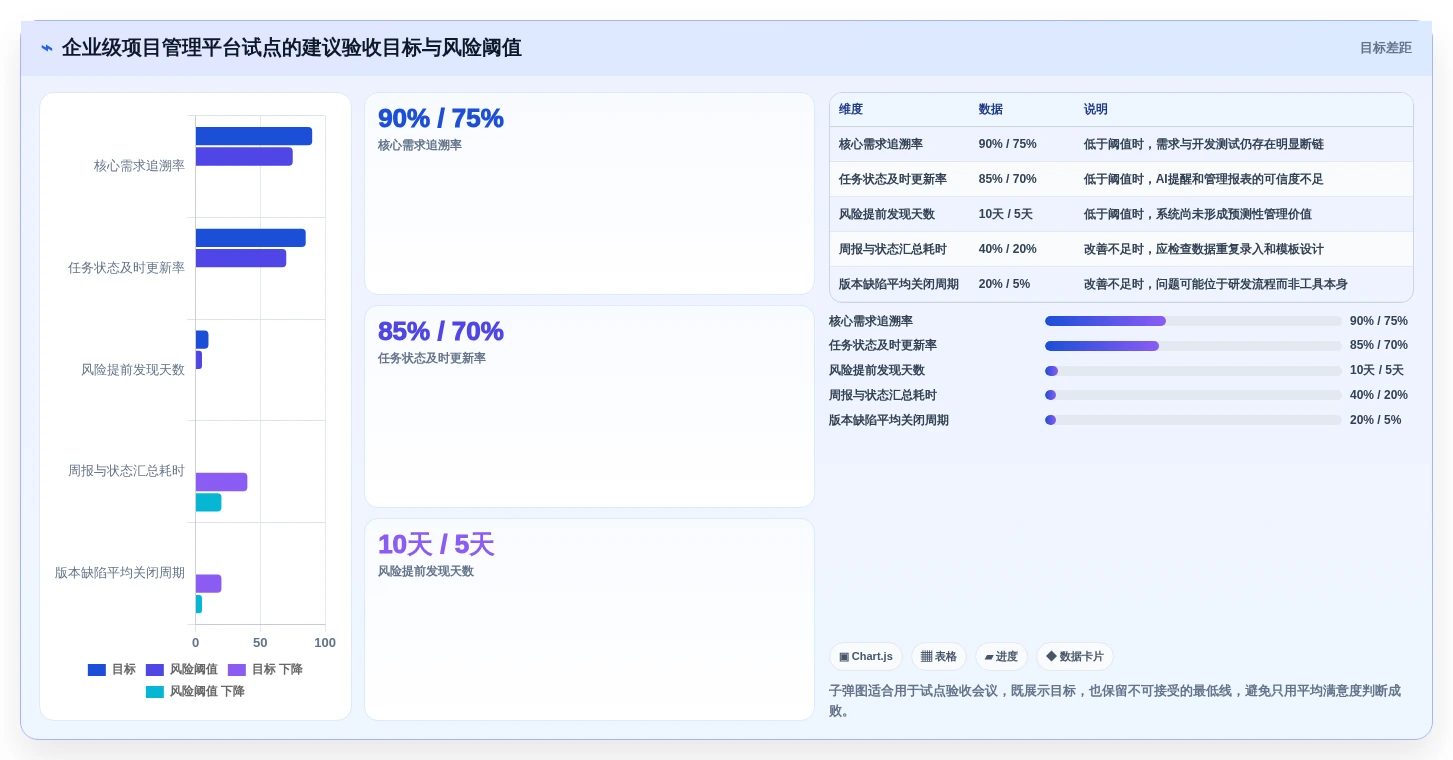Click the footer note starting with 子弹图适合用于试点验收会议
The width and height of the screenshot is (1453, 760).
1115,700
